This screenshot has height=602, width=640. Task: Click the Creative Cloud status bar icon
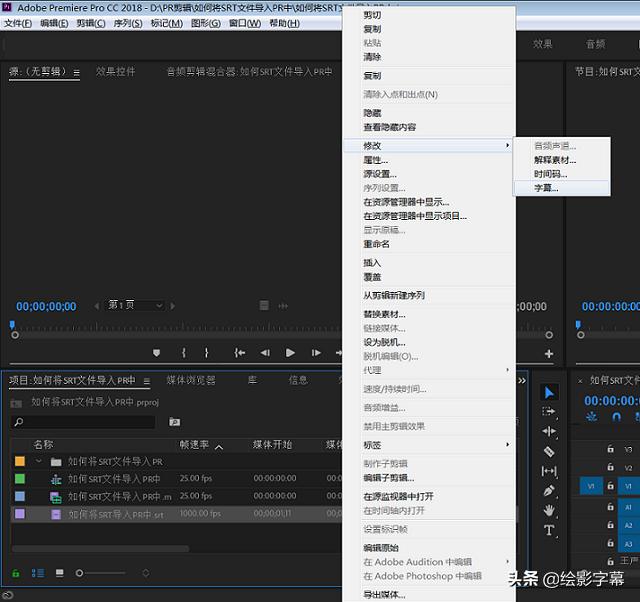pyautogui.click(x=8, y=595)
